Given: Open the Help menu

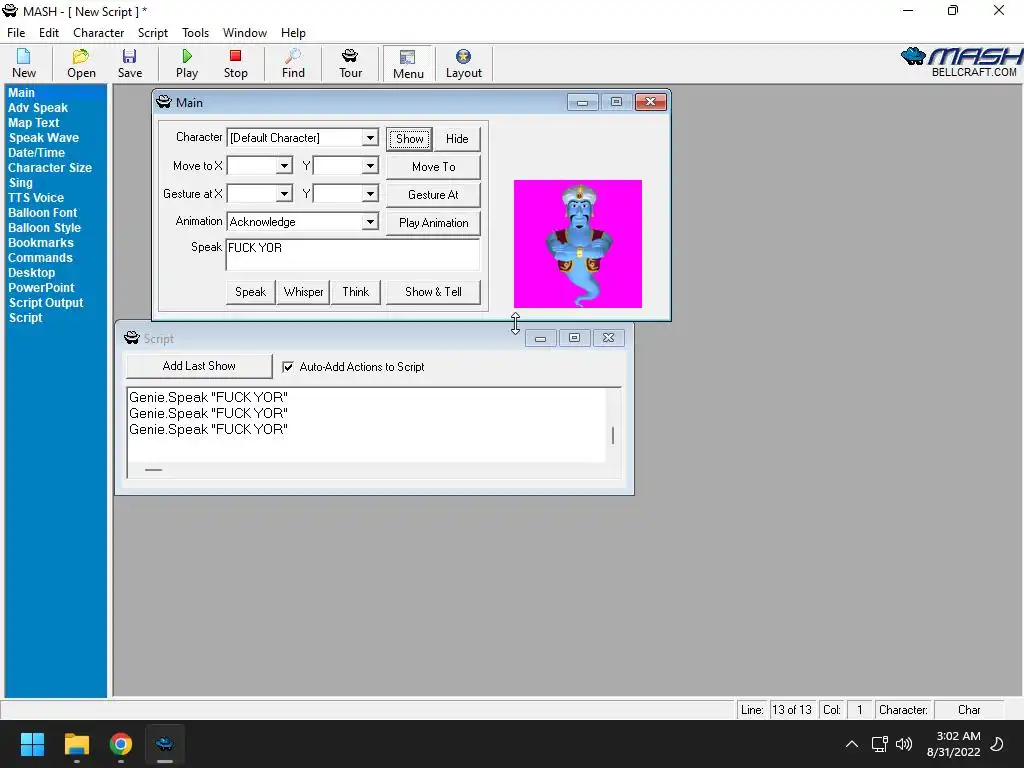Looking at the screenshot, I should click(293, 33).
